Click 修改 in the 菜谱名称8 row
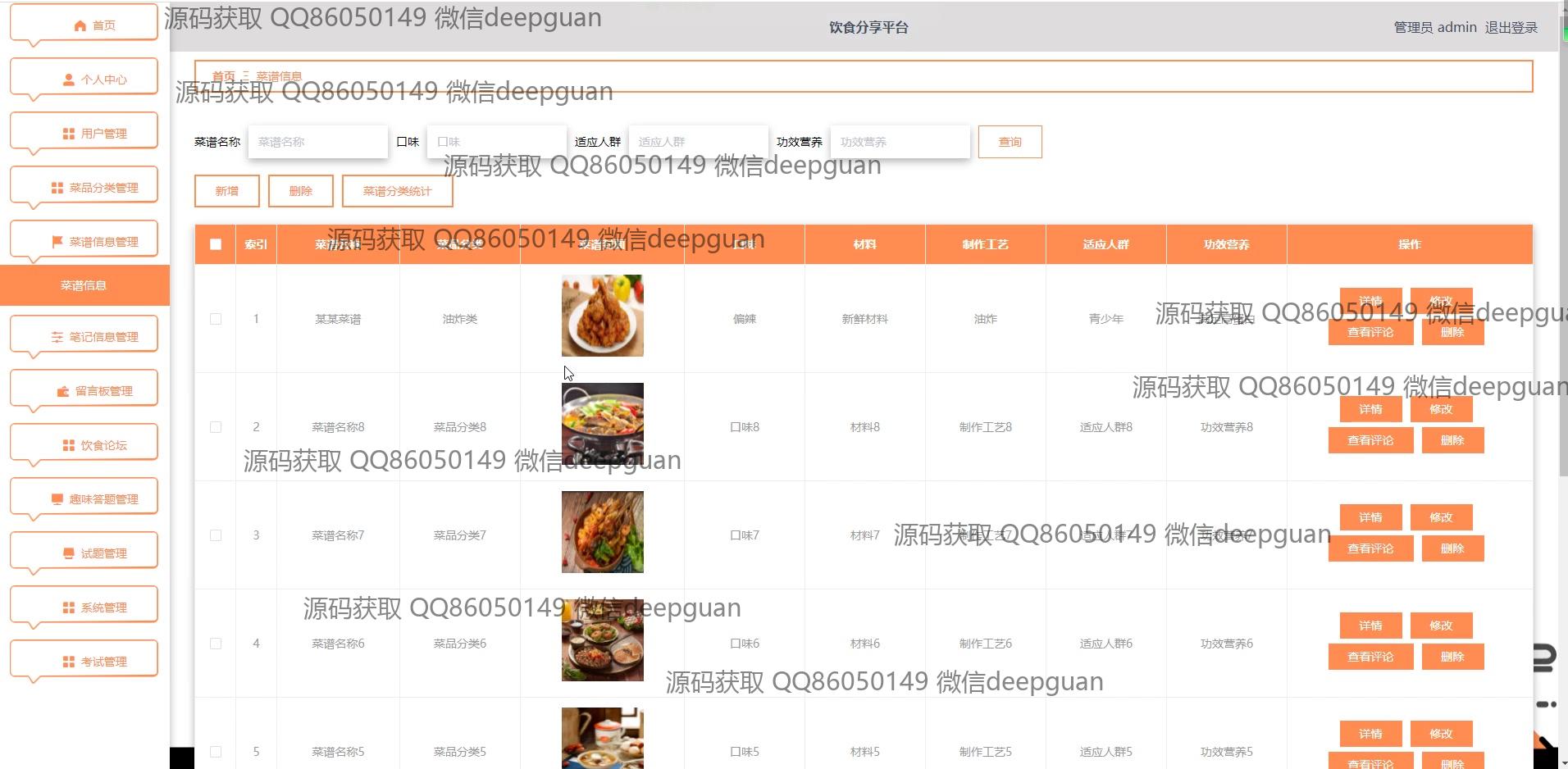The height and width of the screenshot is (769, 1568). pyautogui.click(x=1442, y=409)
